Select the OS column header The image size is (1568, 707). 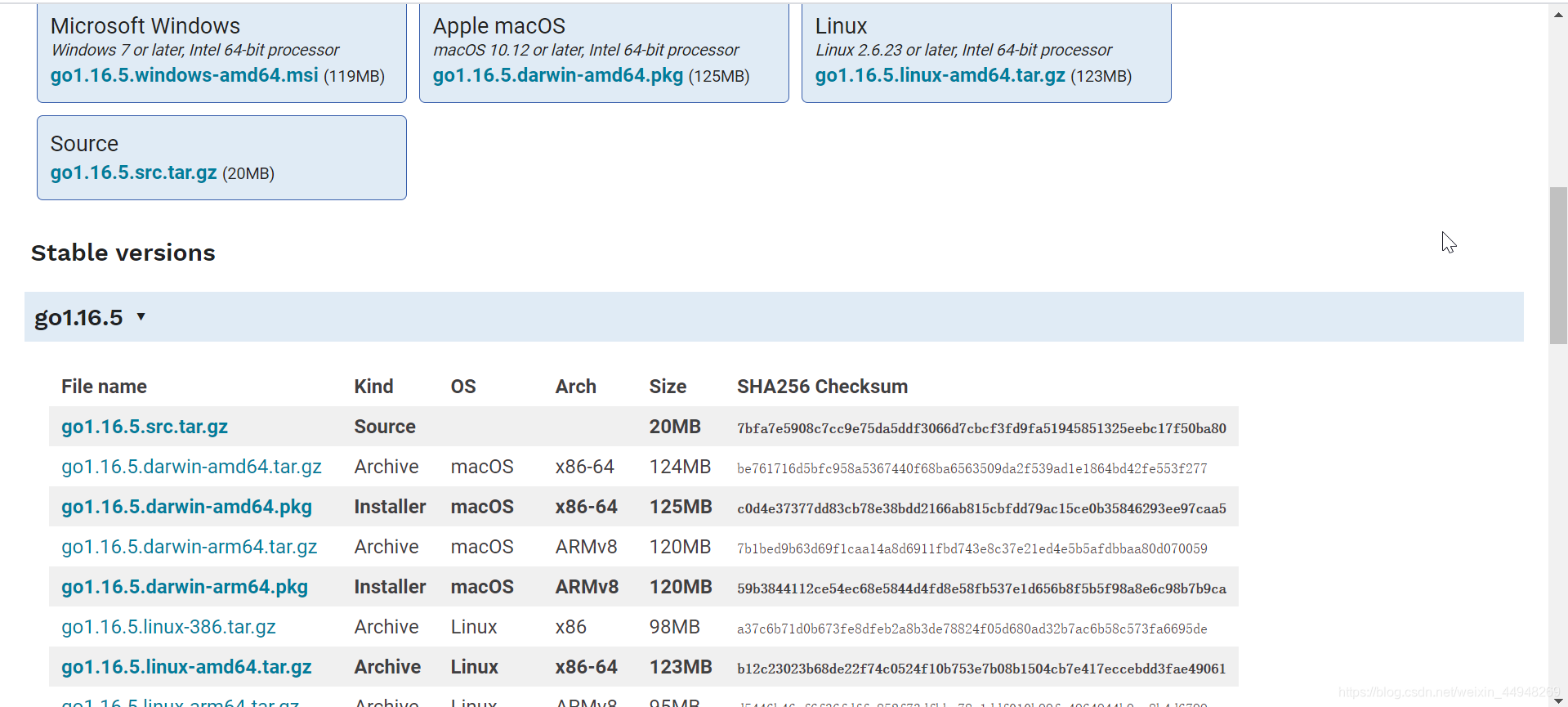[463, 387]
